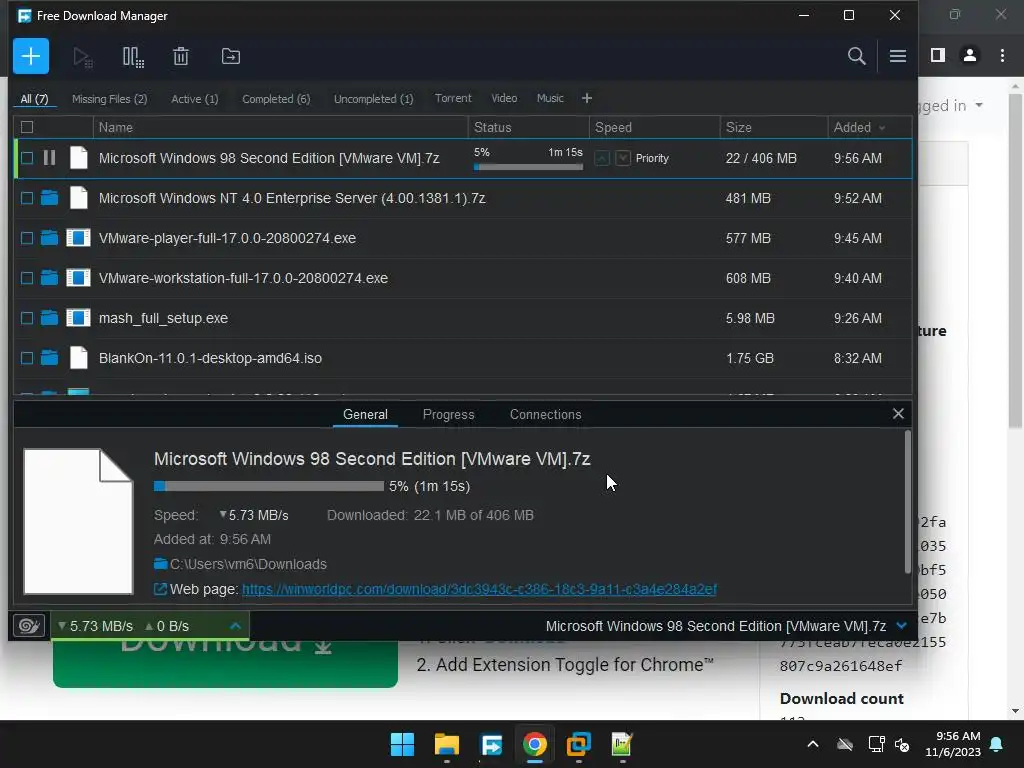Screen dimensions: 1024x768
Task: Raise priority with the up arrow button
Action: click(x=602, y=158)
